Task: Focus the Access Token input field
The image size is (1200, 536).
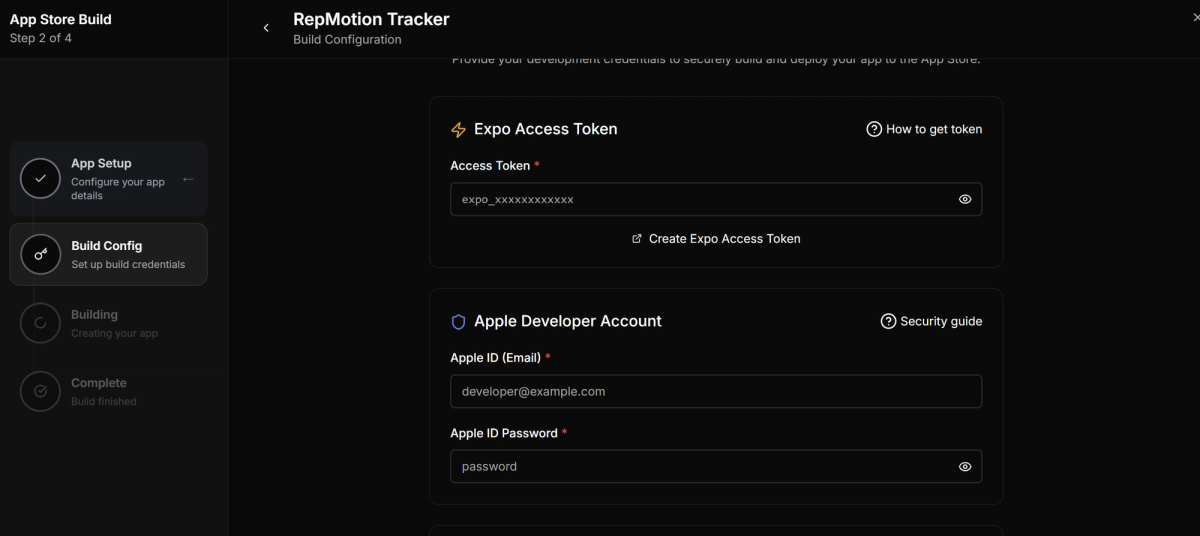Action: click(x=716, y=199)
